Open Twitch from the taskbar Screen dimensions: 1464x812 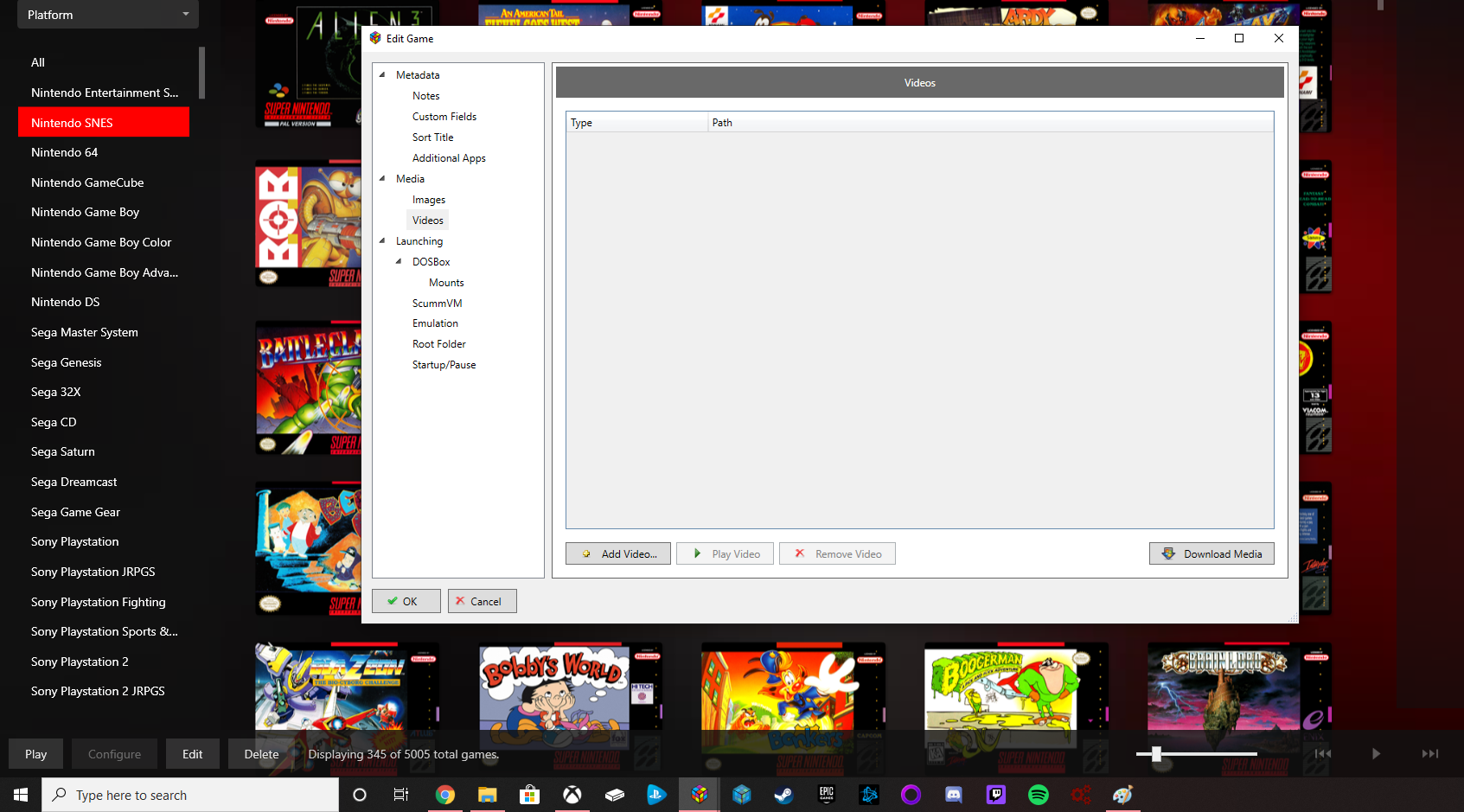996,795
